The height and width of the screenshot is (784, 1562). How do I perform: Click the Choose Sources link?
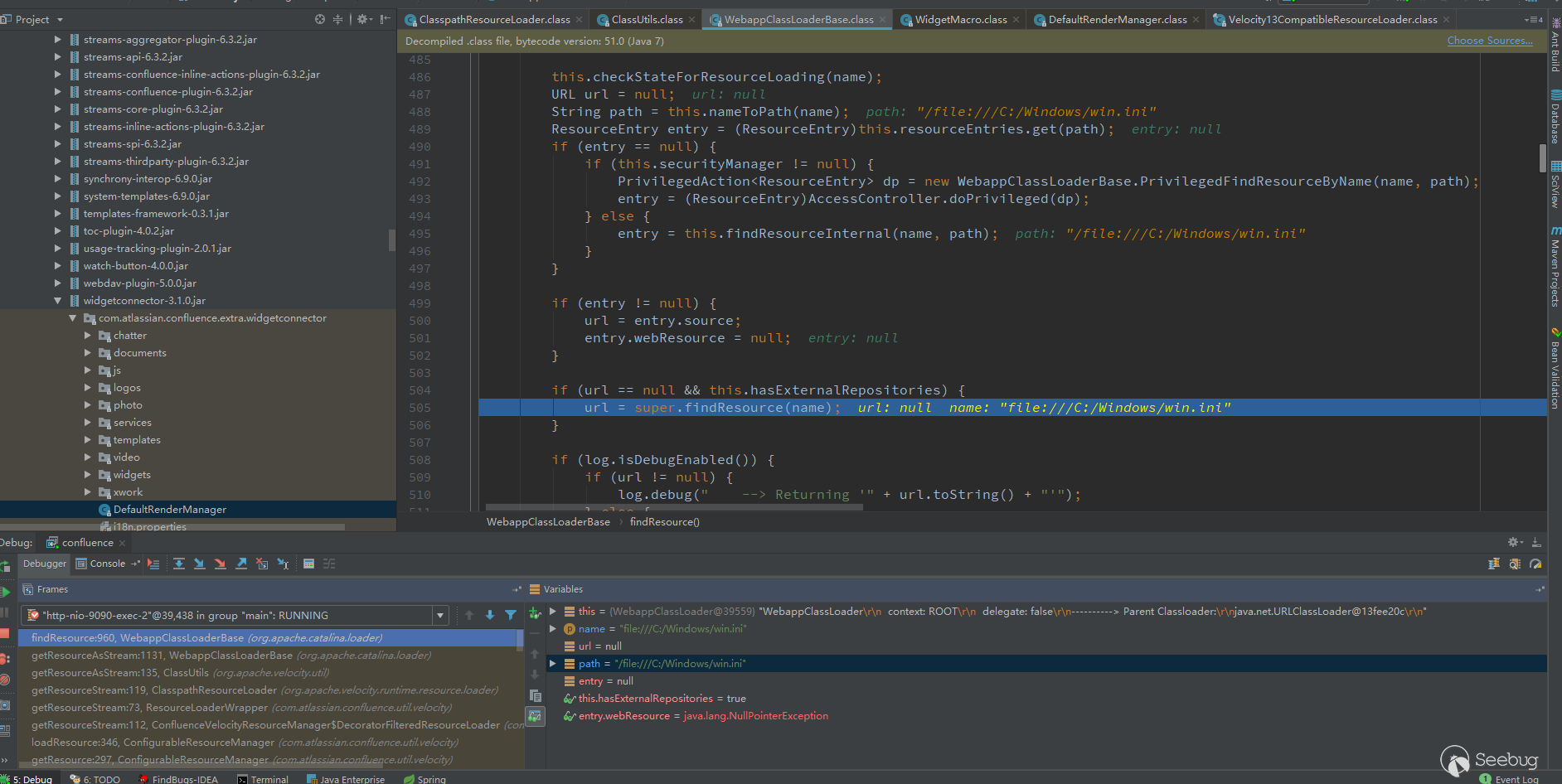(1489, 41)
